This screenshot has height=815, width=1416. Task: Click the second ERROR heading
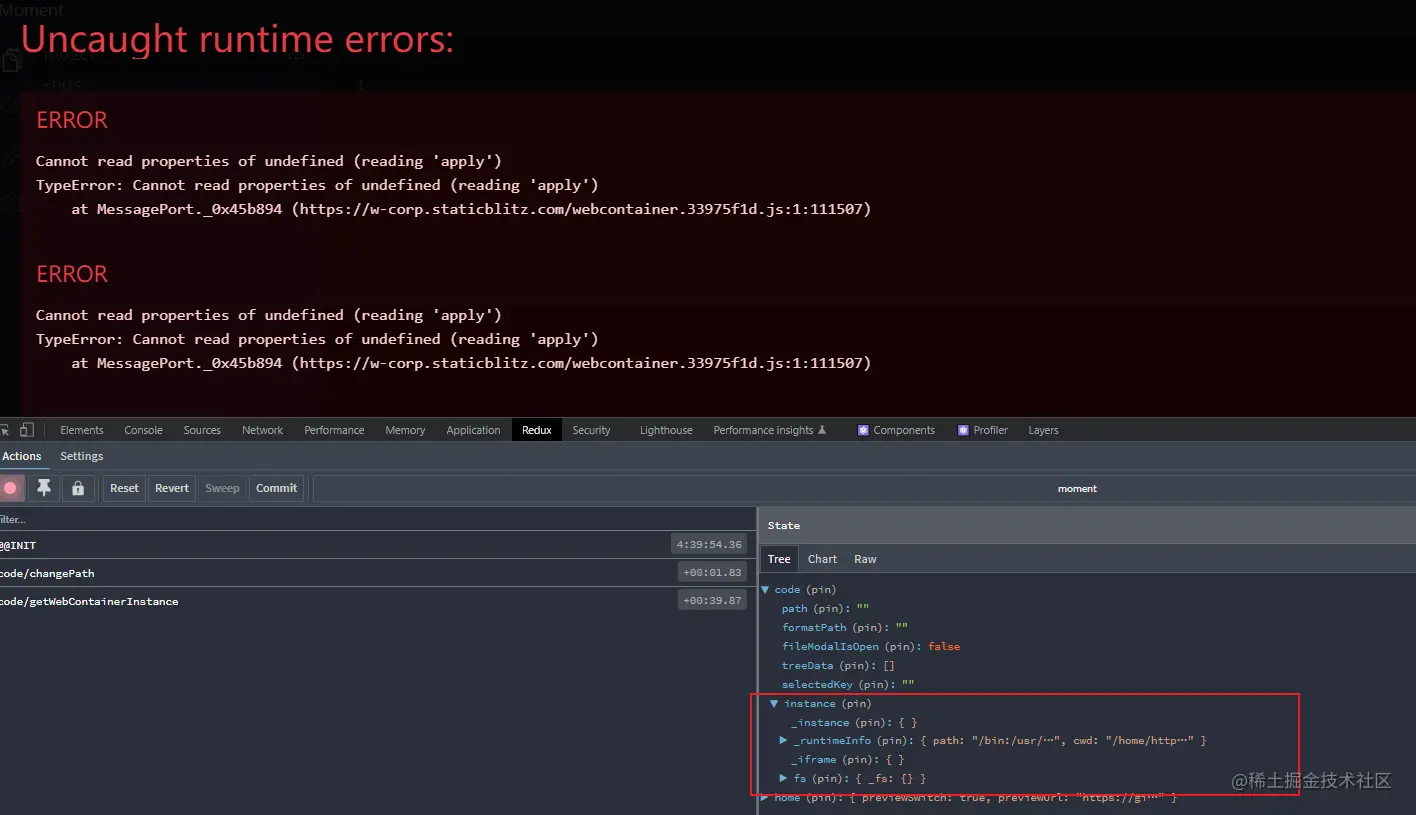pyautogui.click(x=72, y=274)
